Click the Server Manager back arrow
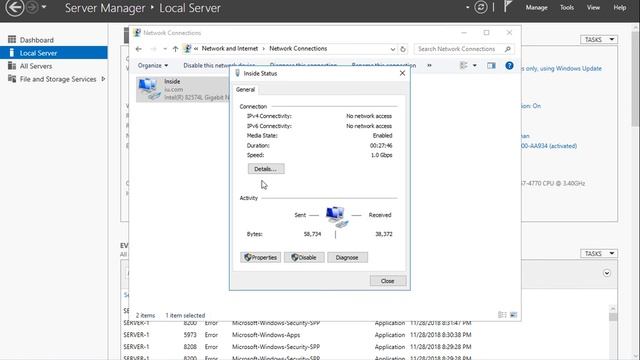The height and width of the screenshot is (360, 640). 14,7
